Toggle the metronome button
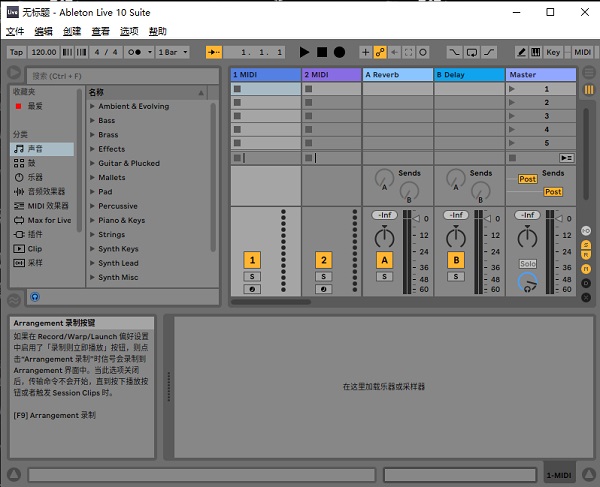 tap(134, 52)
